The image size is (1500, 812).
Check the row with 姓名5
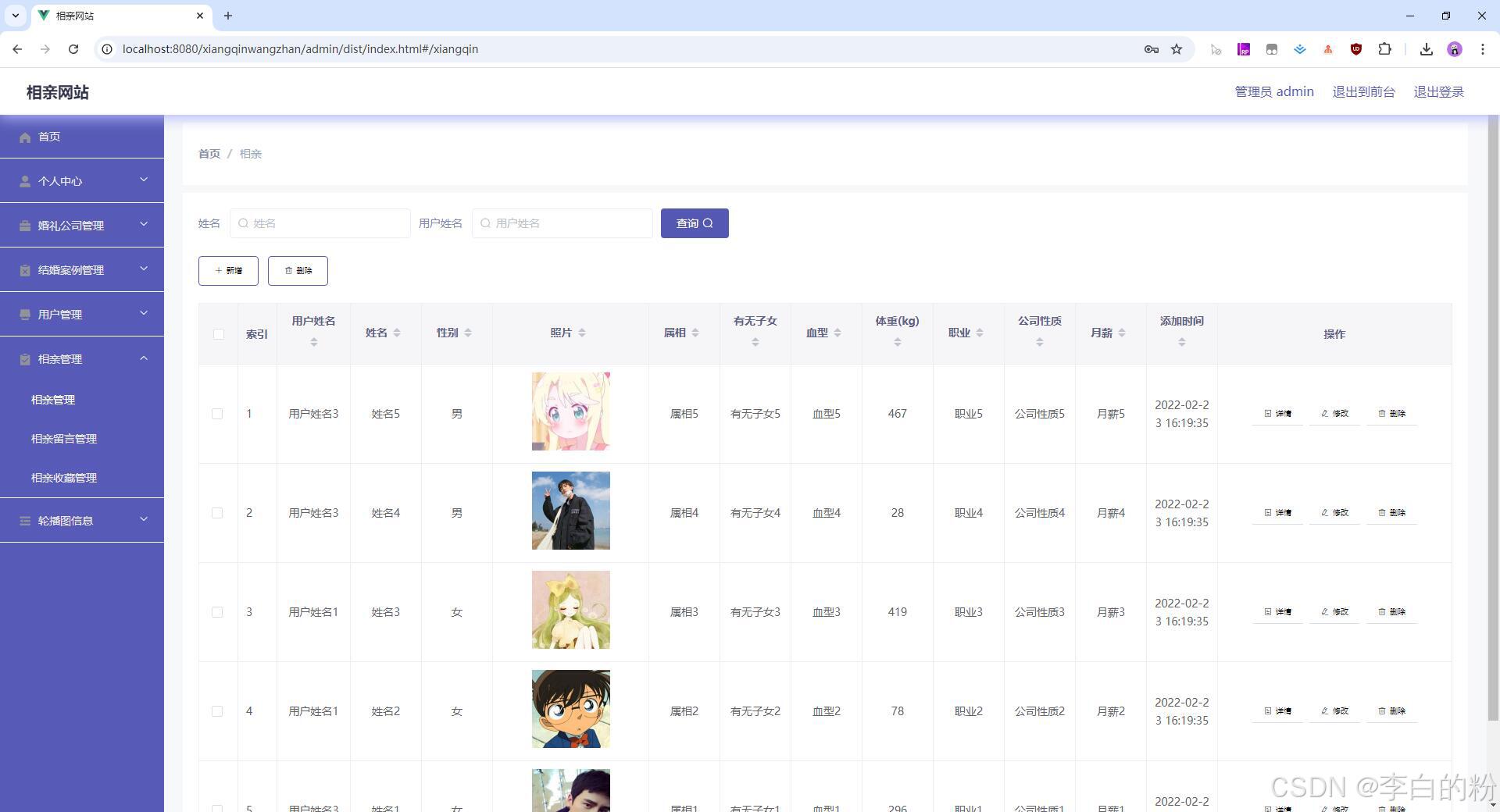217,414
